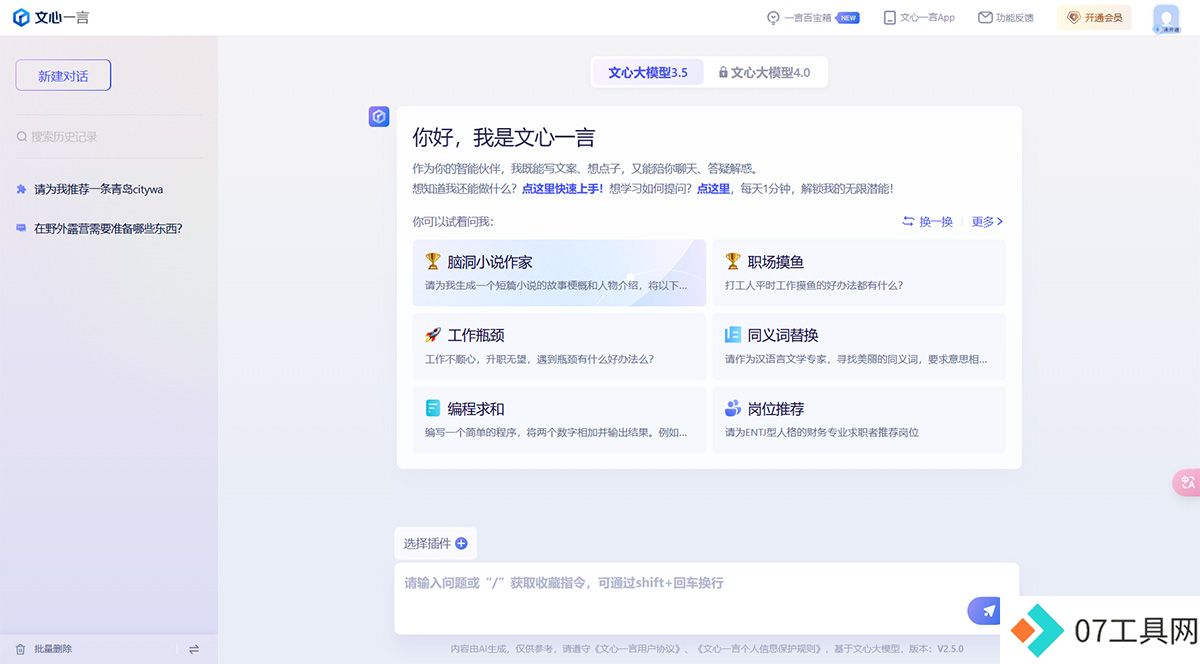Click the 文心一言 logo icon
Viewport: 1200px width, 664px height.
coord(21,17)
